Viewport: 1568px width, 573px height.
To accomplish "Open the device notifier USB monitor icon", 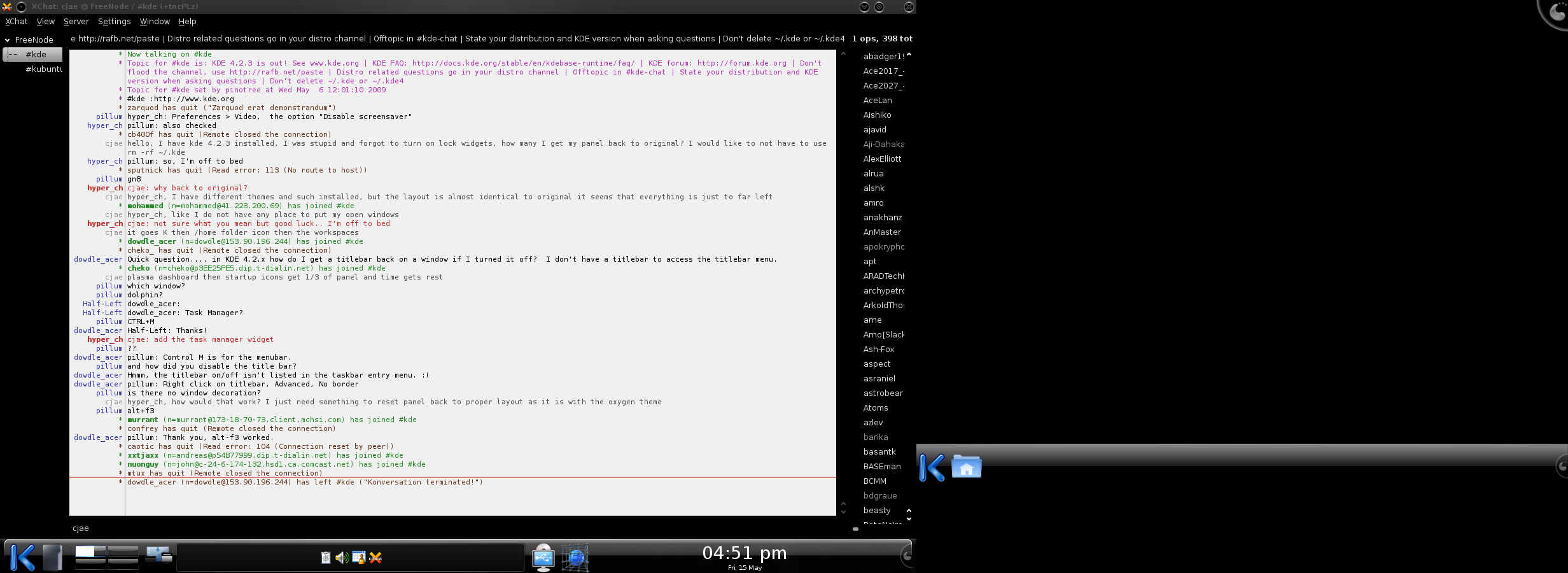I will 543,558.
